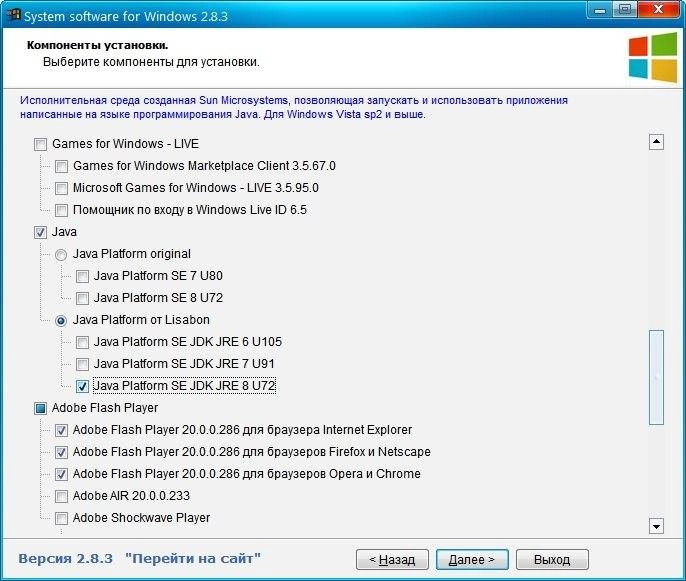Click the Java group label
Viewport: 686px width, 581px height.
(64, 232)
